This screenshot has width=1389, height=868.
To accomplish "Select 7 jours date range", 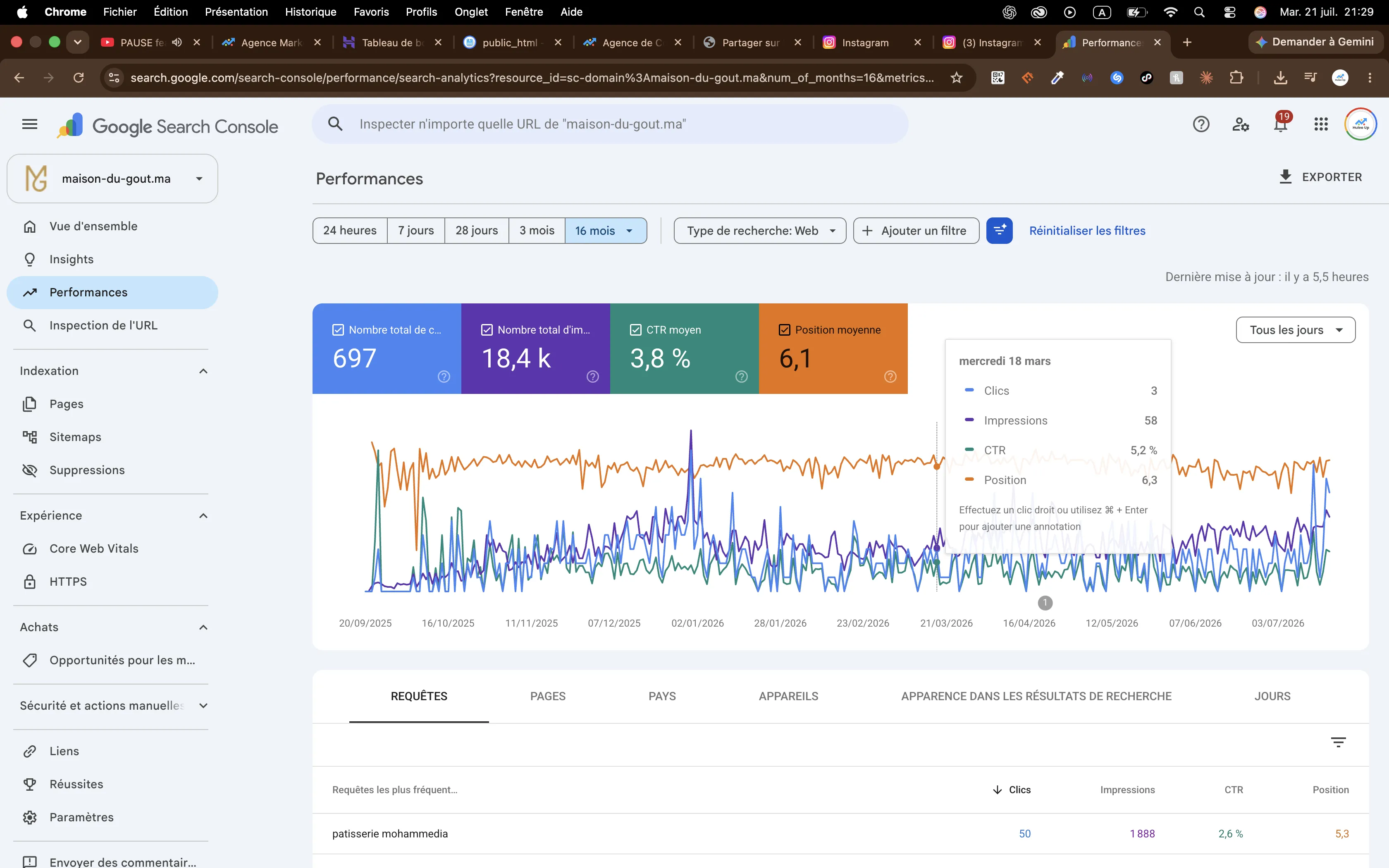I will coord(415,230).
